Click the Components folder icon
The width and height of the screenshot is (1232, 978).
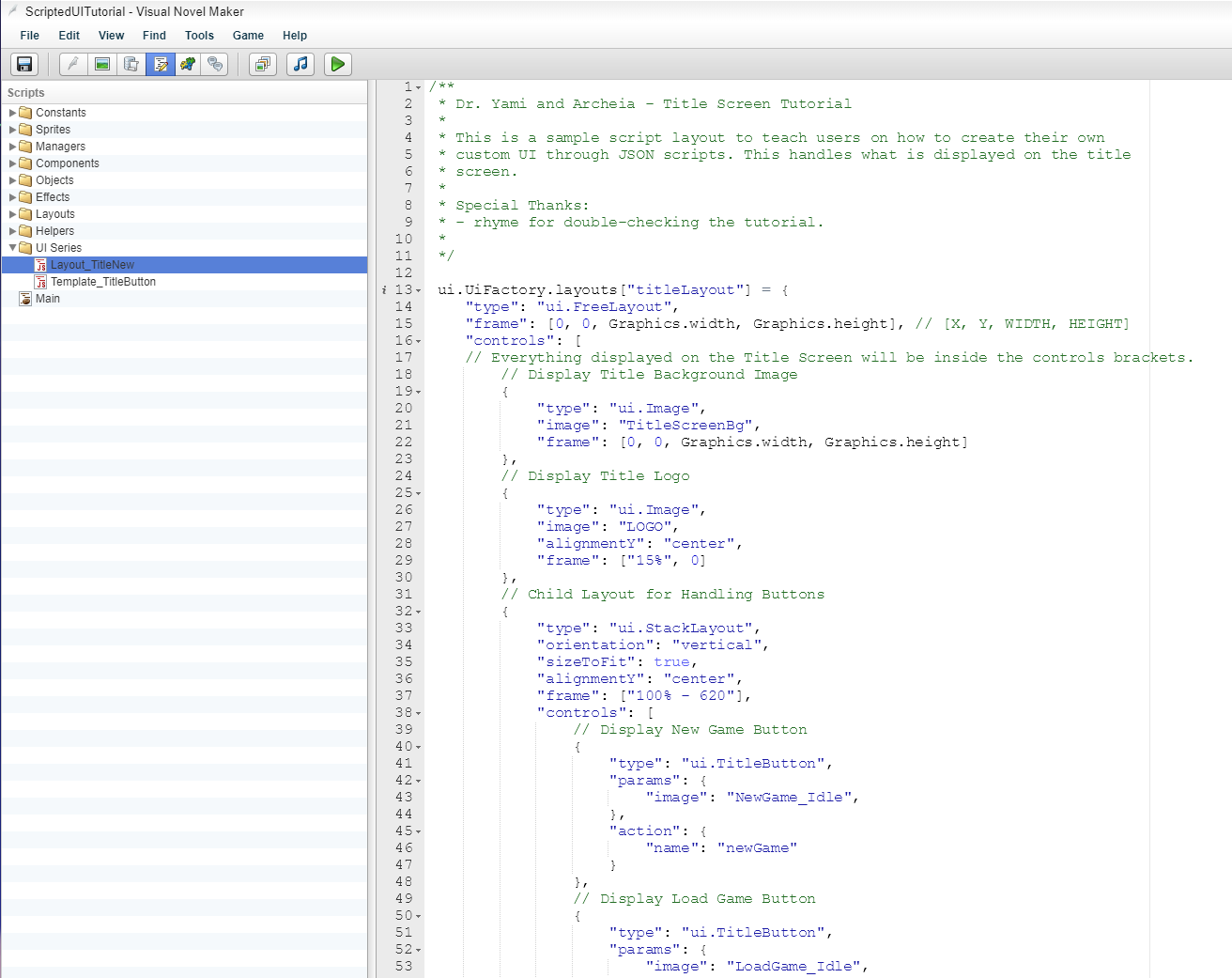tap(25, 163)
